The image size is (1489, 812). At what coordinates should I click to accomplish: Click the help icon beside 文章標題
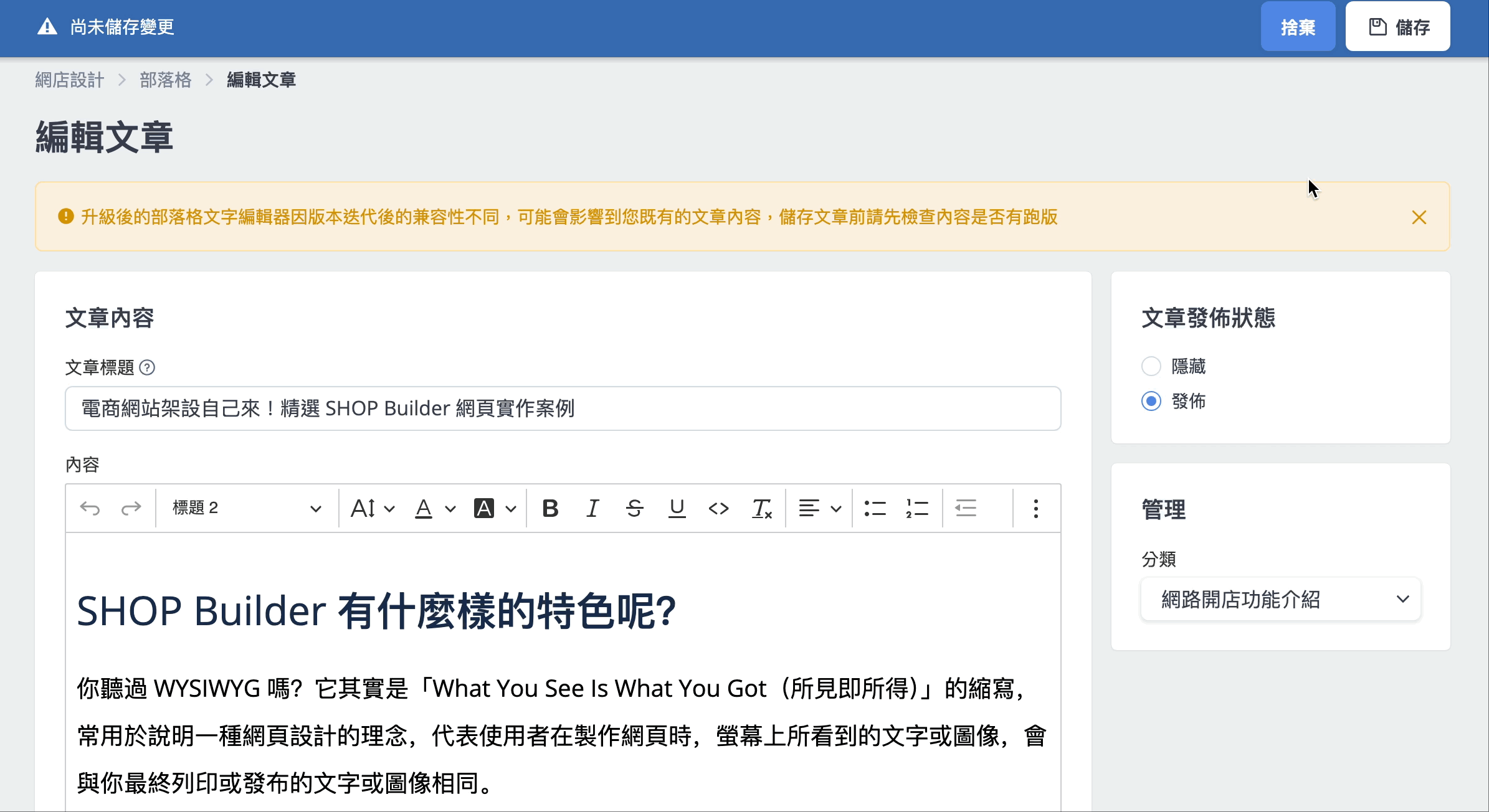pyautogui.click(x=147, y=367)
